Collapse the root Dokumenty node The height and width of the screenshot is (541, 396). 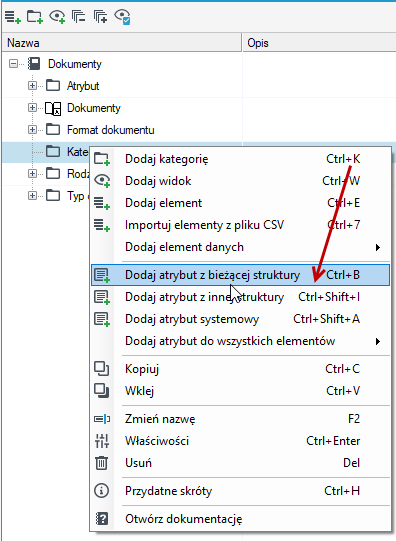point(13,63)
